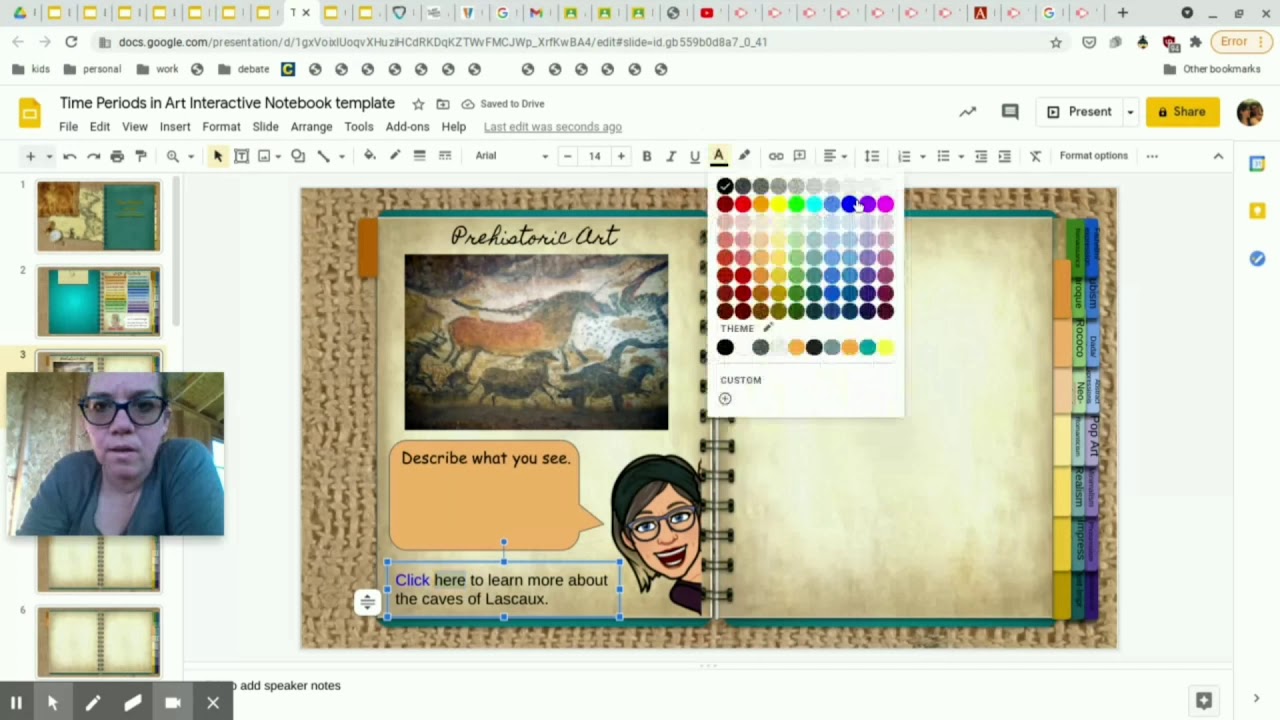Open the Add-ons menu

pos(407,127)
